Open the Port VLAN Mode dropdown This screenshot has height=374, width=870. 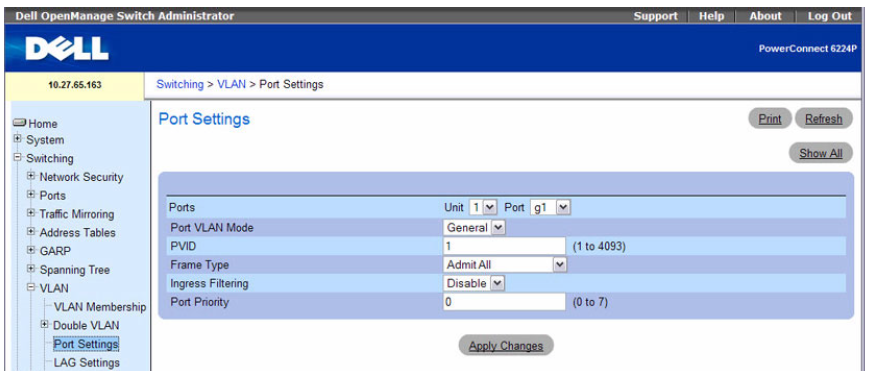[474, 227]
